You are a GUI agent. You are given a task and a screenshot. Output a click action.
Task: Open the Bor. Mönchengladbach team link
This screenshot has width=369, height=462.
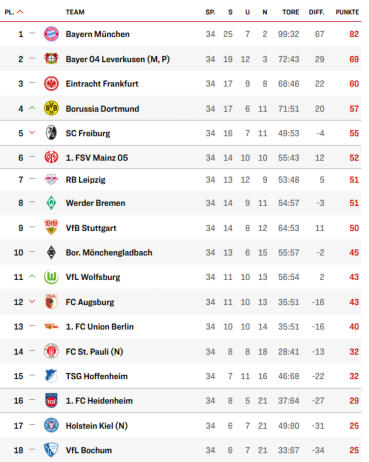tap(109, 252)
